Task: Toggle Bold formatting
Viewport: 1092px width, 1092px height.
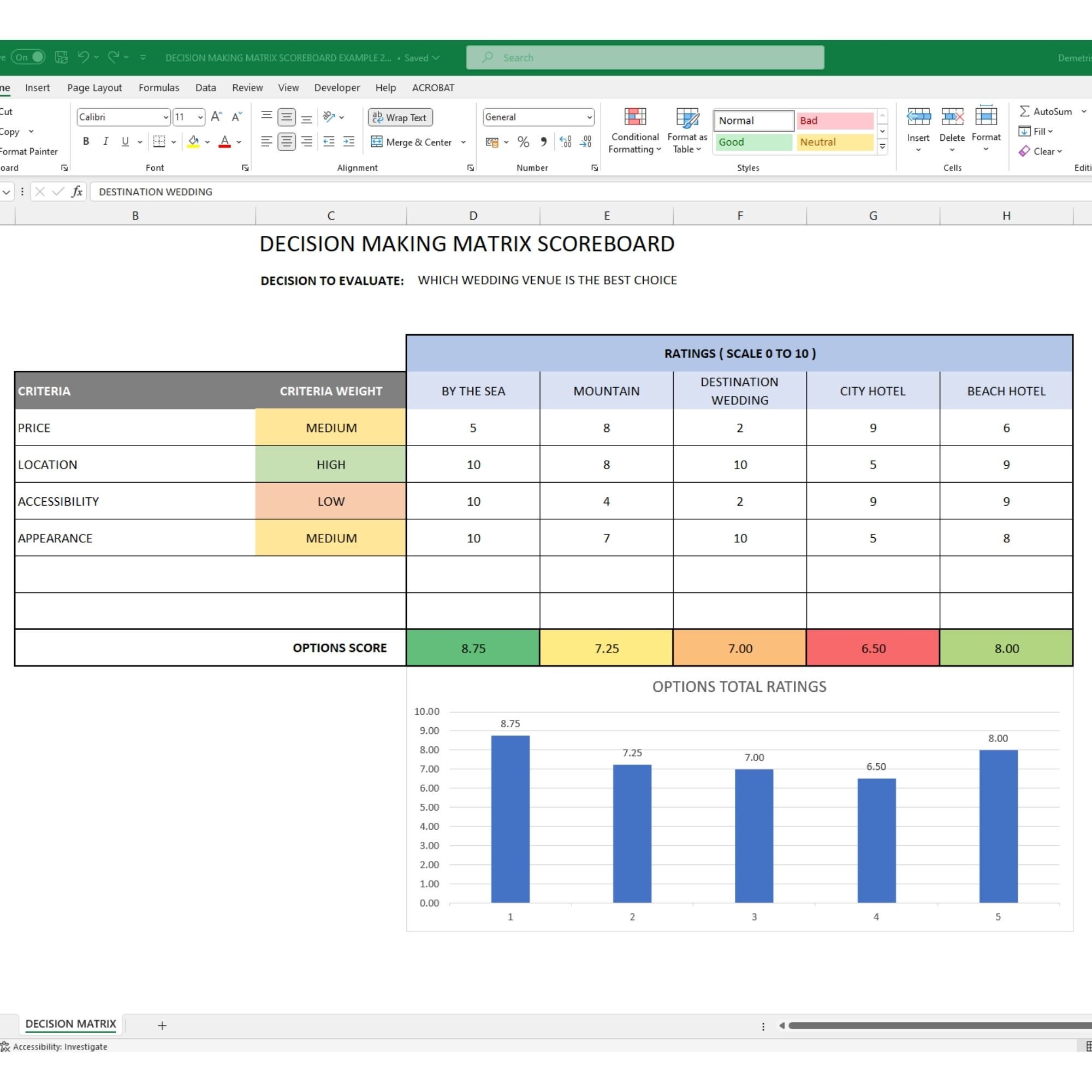Action: point(86,141)
